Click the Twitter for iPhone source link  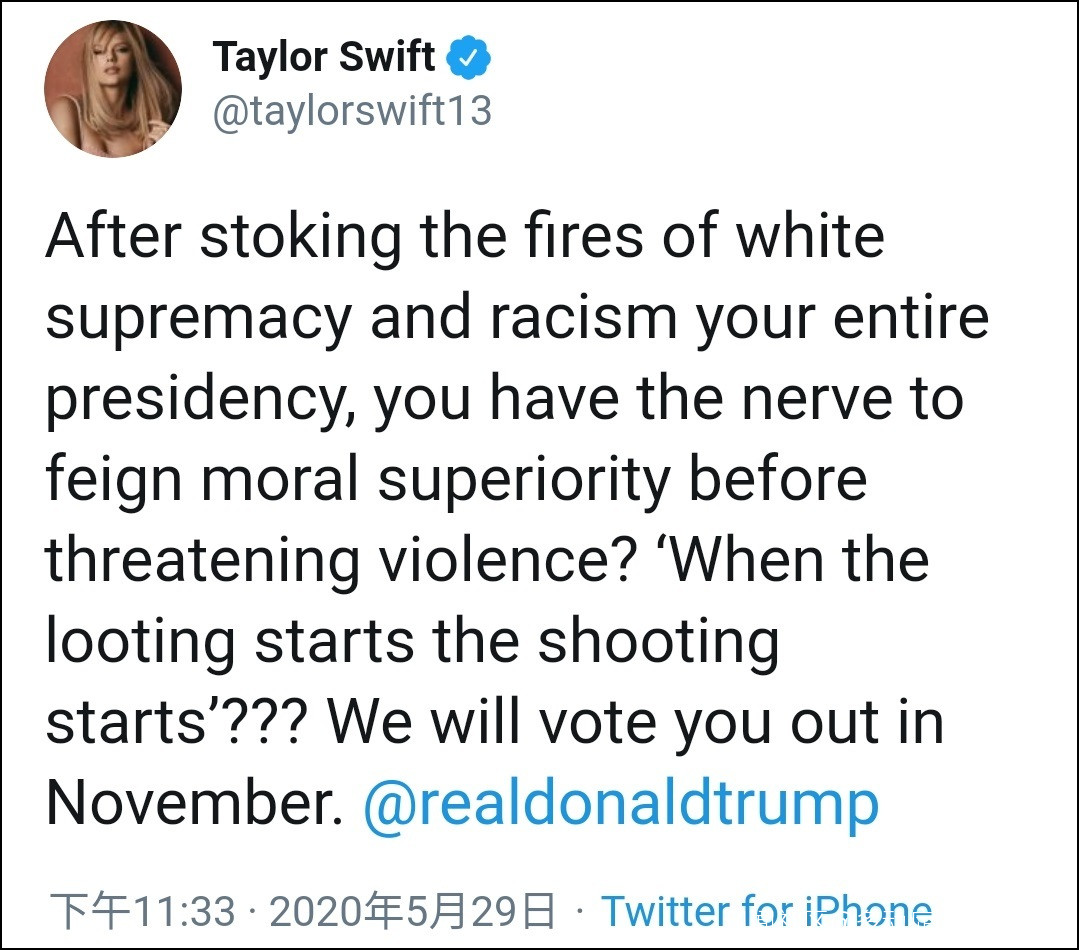[x=766, y=911]
